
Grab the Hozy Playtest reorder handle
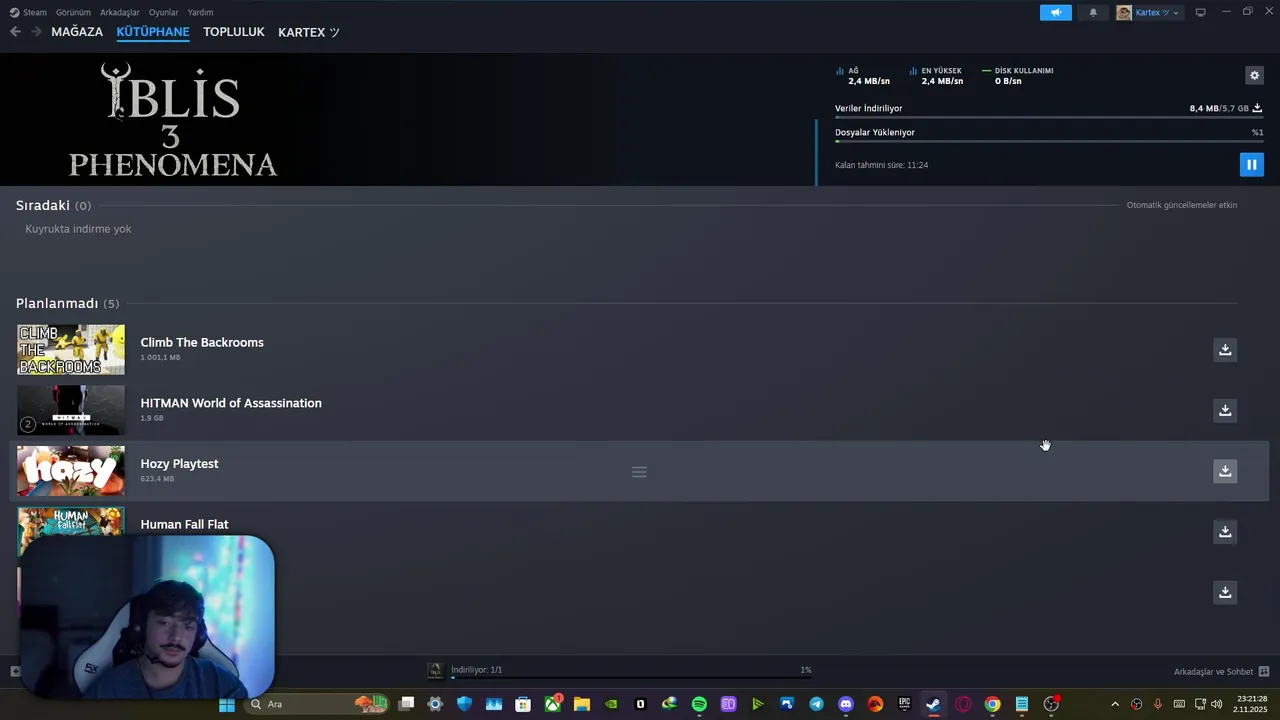click(x=639, y=472)
